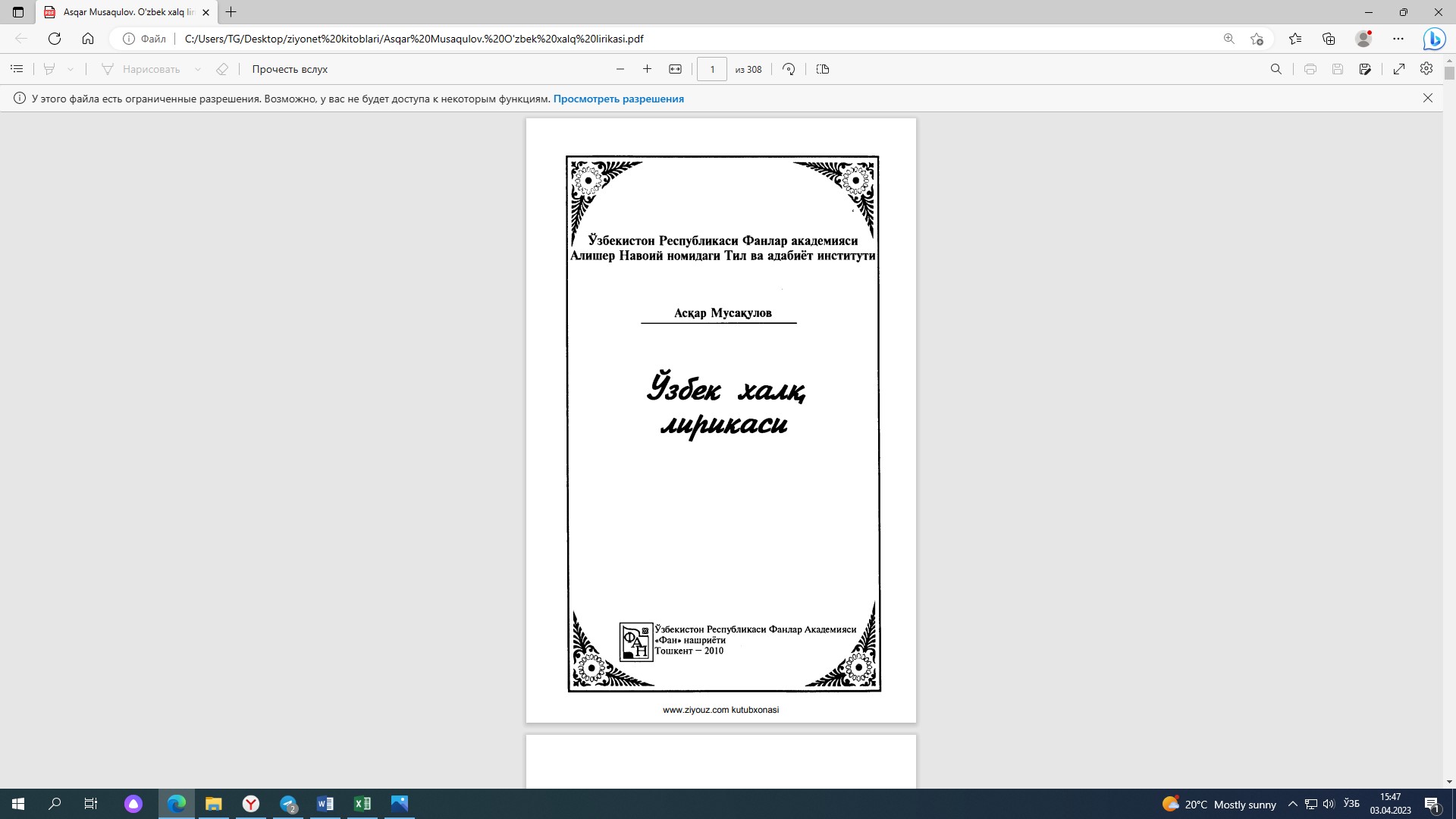Expand the Нарисовать pen options dropdown
Viewport: 1456px width, 819px height.
pos(198,69)
